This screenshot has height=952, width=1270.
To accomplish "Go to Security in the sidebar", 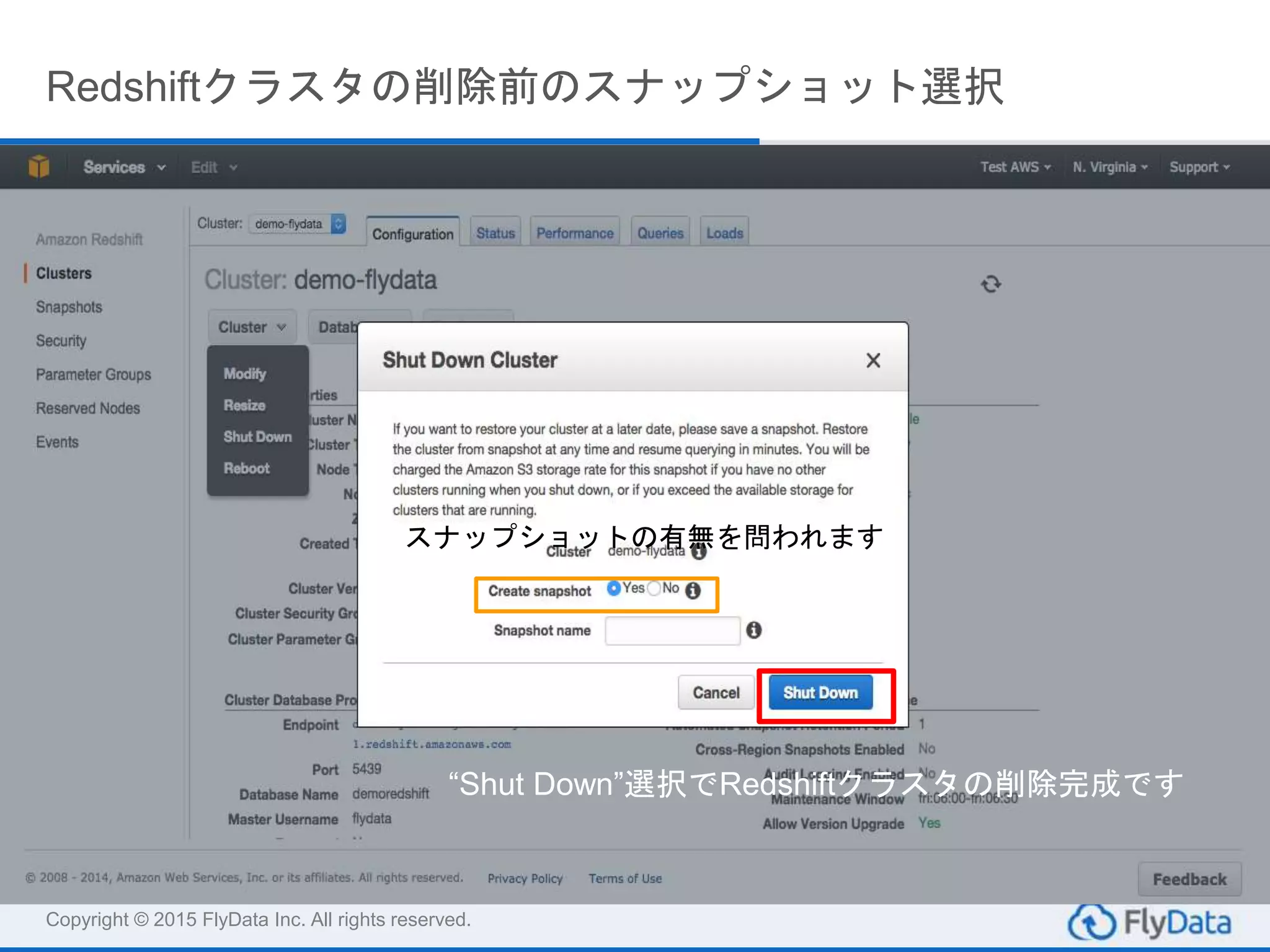I will 61,341.
